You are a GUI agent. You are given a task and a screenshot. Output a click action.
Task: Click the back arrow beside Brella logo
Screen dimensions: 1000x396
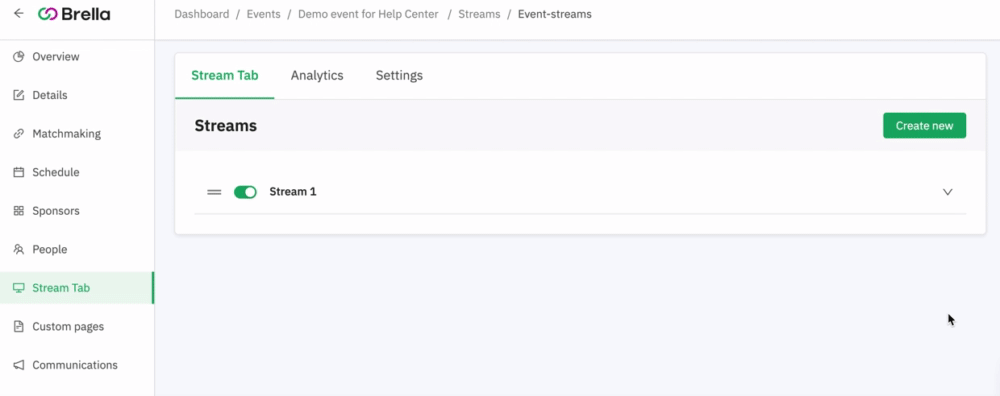18,13
